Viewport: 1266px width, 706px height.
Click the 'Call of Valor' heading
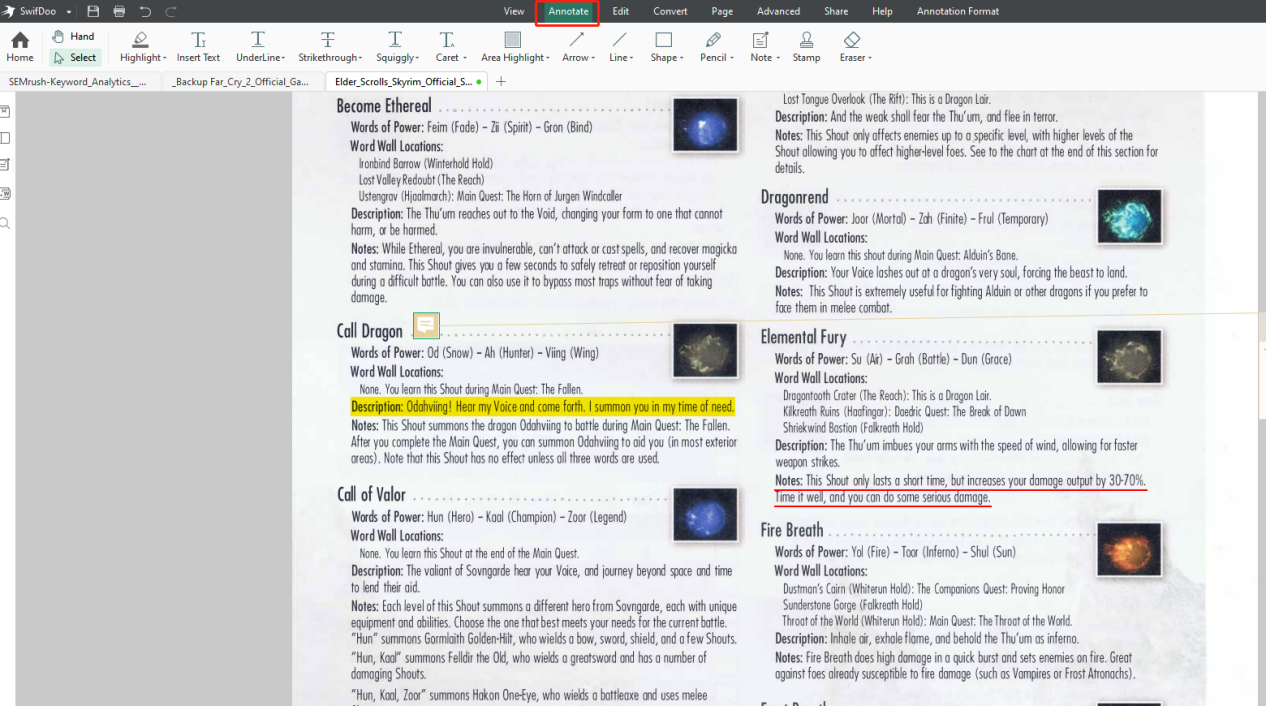click(x=371, y=494)
